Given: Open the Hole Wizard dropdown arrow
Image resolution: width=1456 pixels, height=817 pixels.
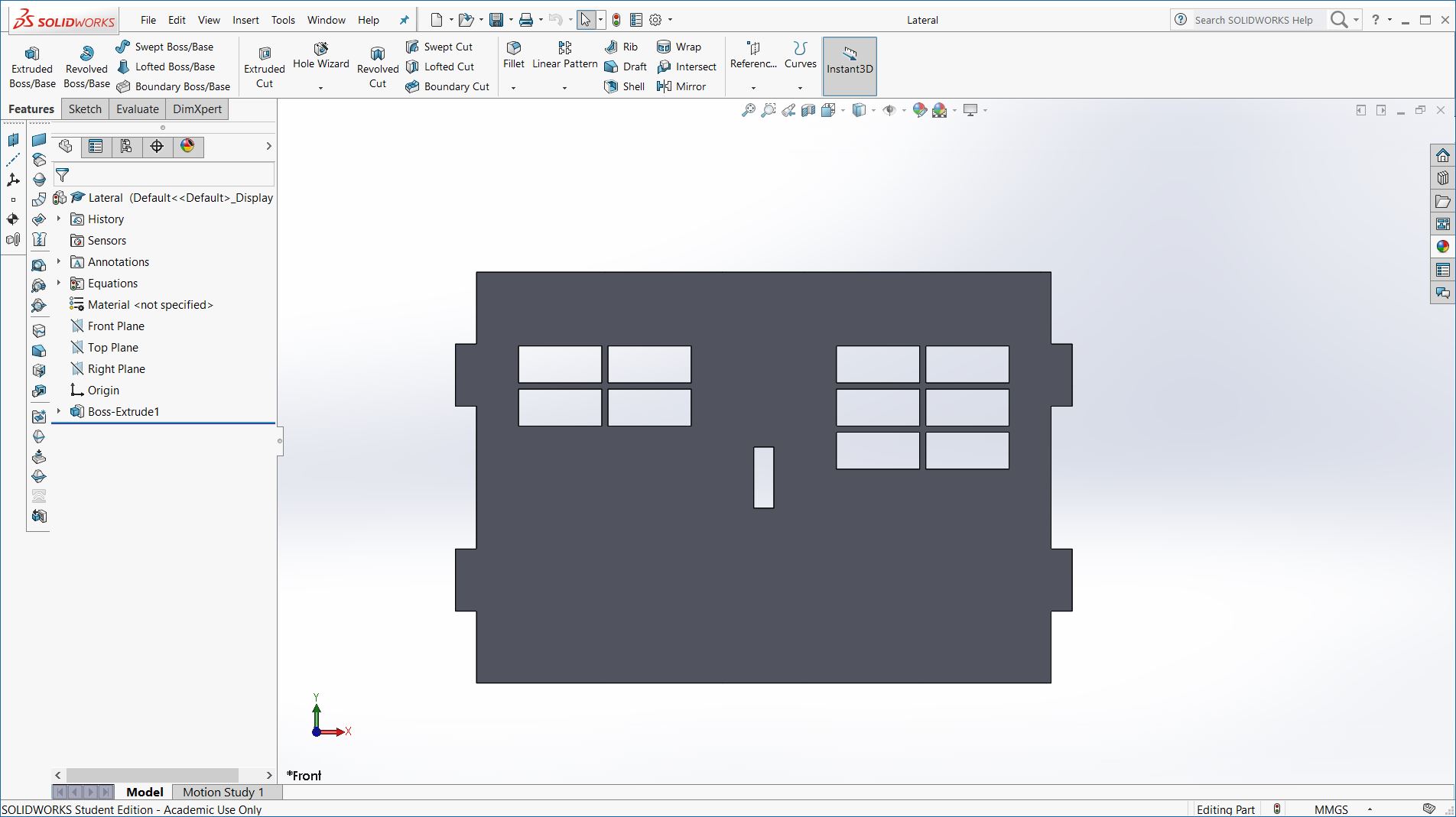Looking at the screenshot, I should point(320,88).
